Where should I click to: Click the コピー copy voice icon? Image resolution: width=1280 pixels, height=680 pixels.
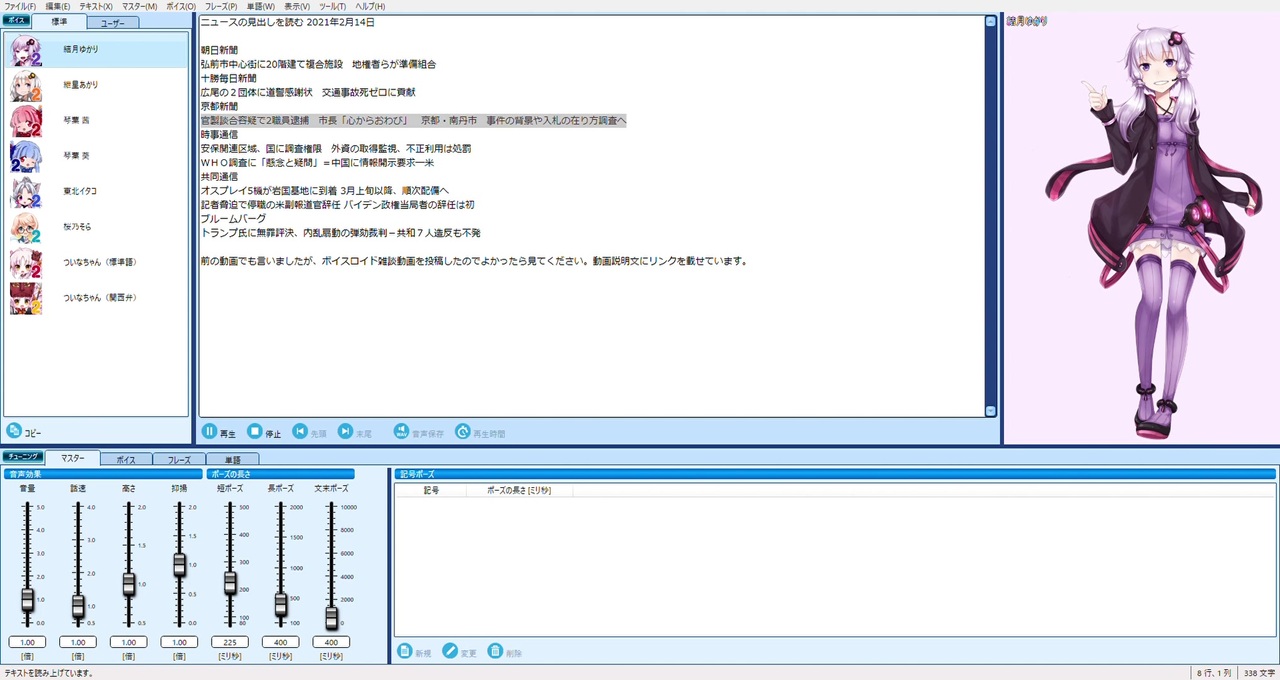(14, 431)
